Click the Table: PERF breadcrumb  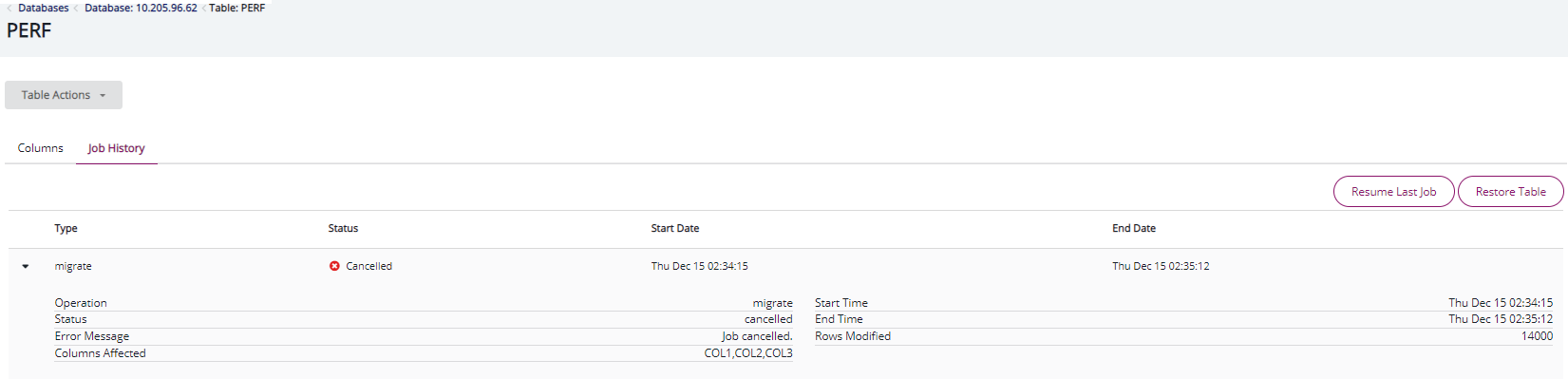point(237,8)
